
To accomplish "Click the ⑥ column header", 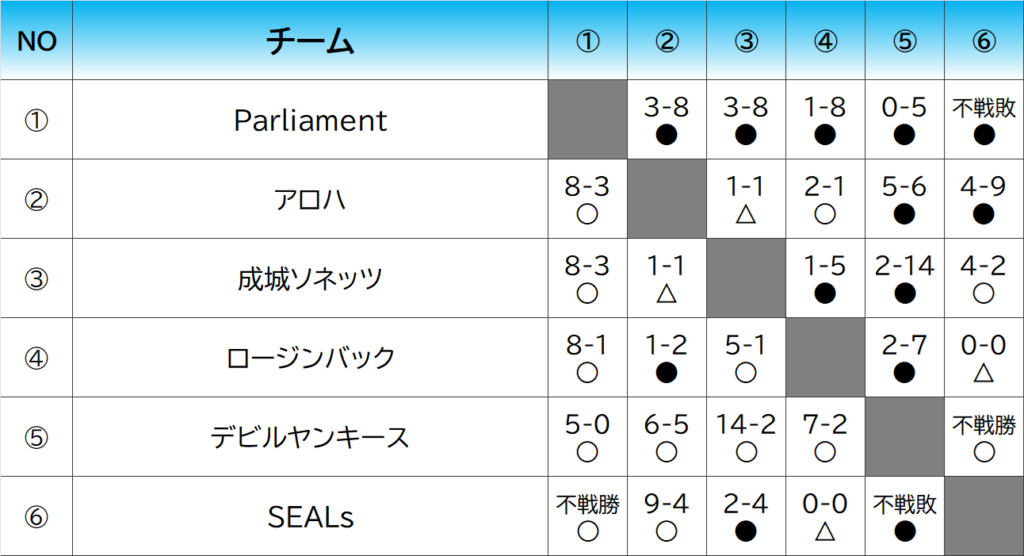I will point(983,41).
